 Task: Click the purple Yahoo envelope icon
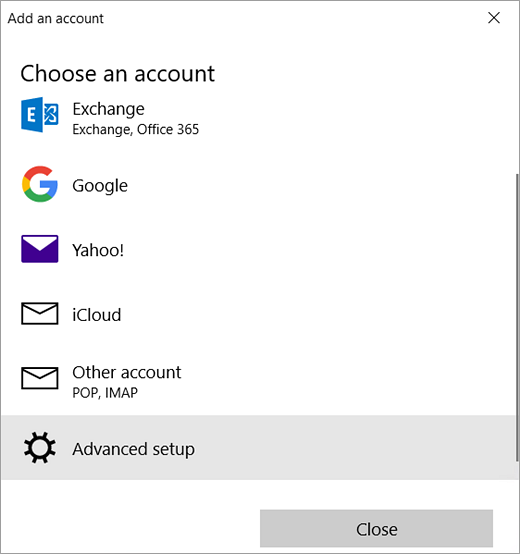(40, 249)
